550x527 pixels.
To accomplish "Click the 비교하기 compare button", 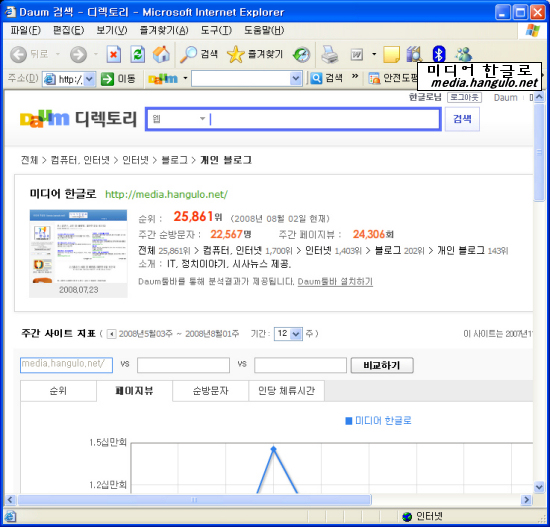I will click(x=382, y=365).
